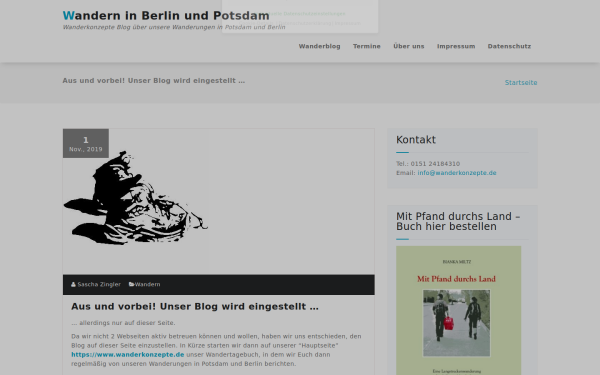The width and height of the screenshot is (600, 375).
Task: Open the post title Aus und vorbei
Action: point(195,307)
